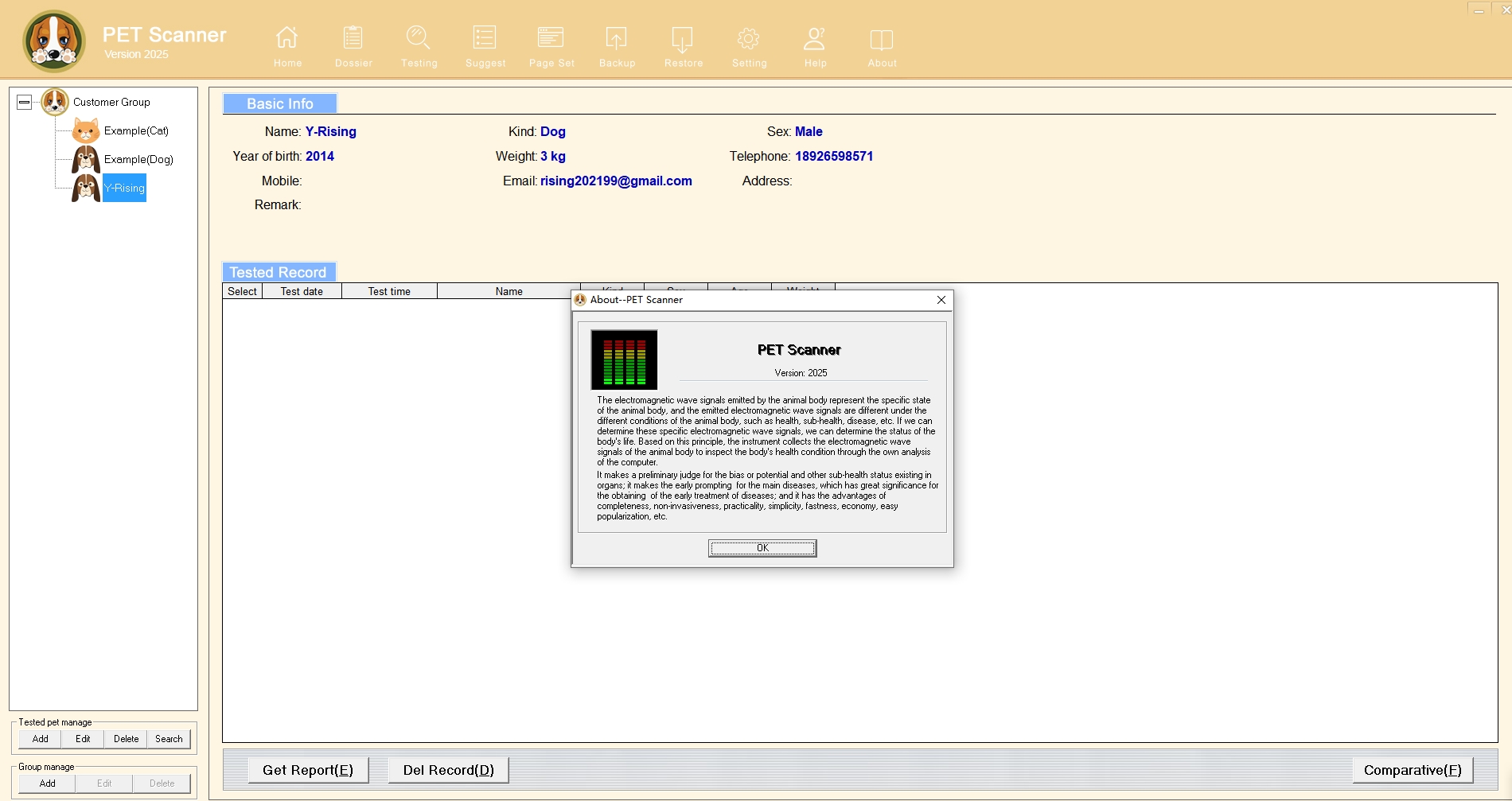Click Delete under Tested pet manage

[126, 739]
